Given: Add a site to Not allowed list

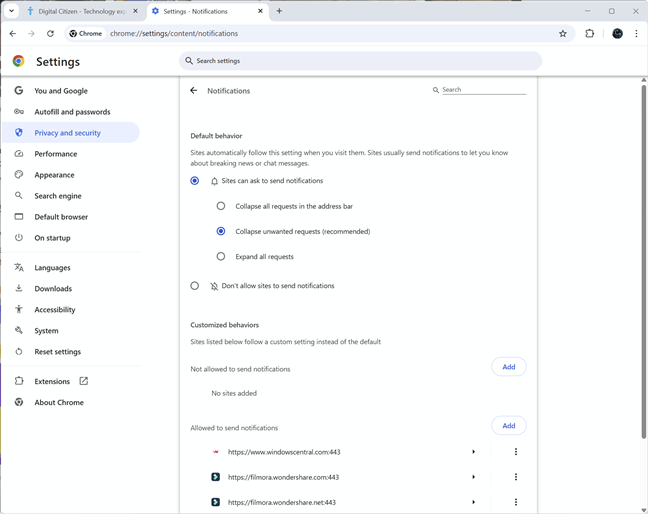Looking at the screenshot, I should [x=508, y=367].
